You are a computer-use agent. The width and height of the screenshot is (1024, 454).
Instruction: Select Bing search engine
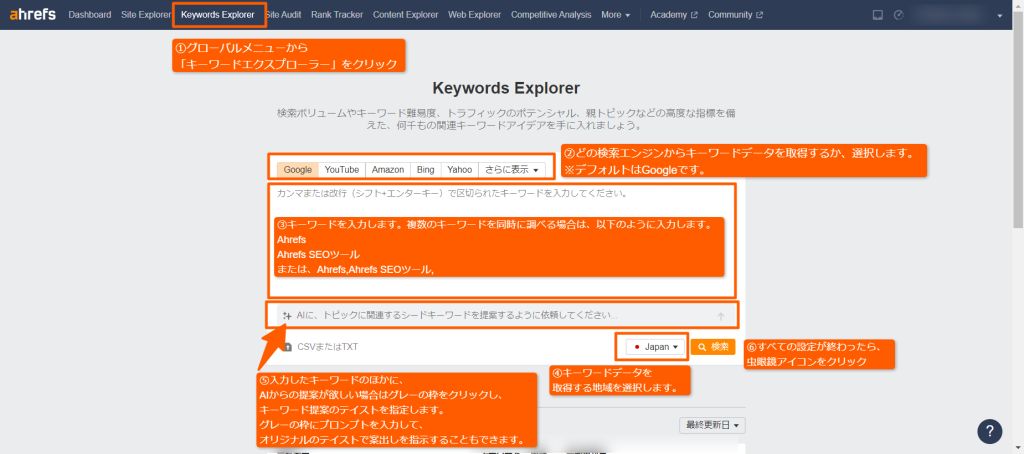(426, 170)
